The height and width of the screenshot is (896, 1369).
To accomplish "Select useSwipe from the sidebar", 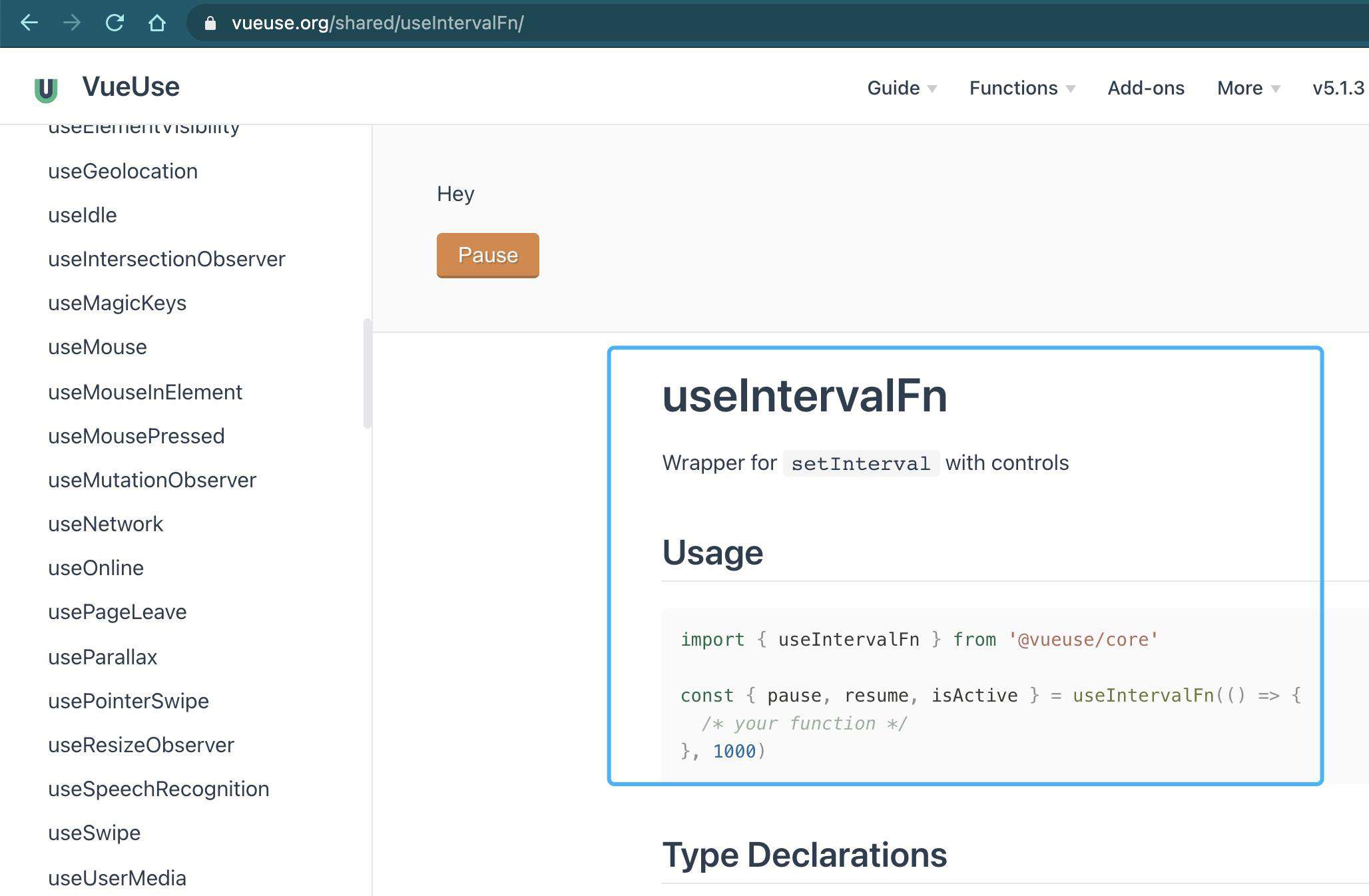I will tap(94, 833).
